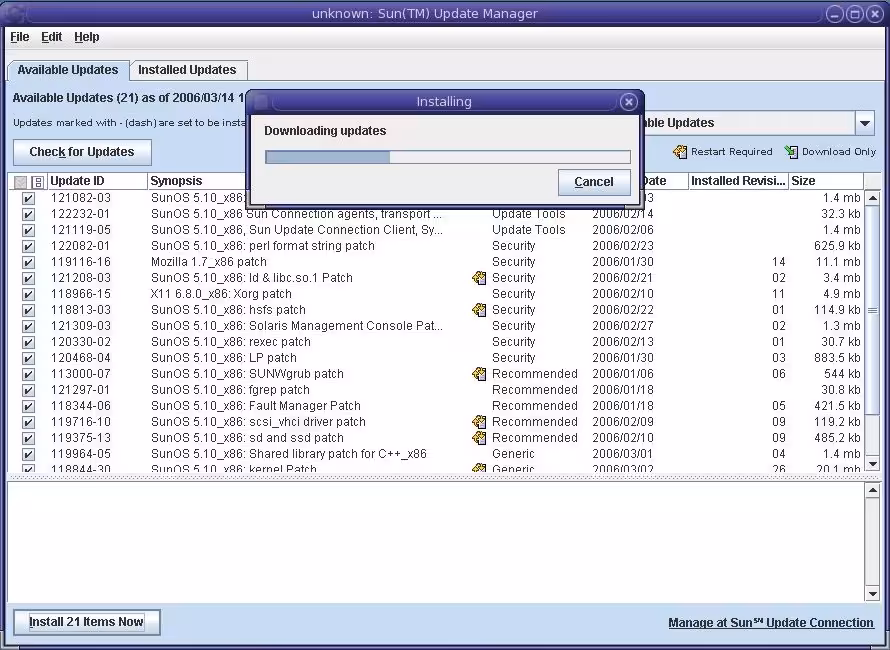Click the details pane scroll-up arrow
The width and height of the screenshot is (890, 650).
coord(872,490)
